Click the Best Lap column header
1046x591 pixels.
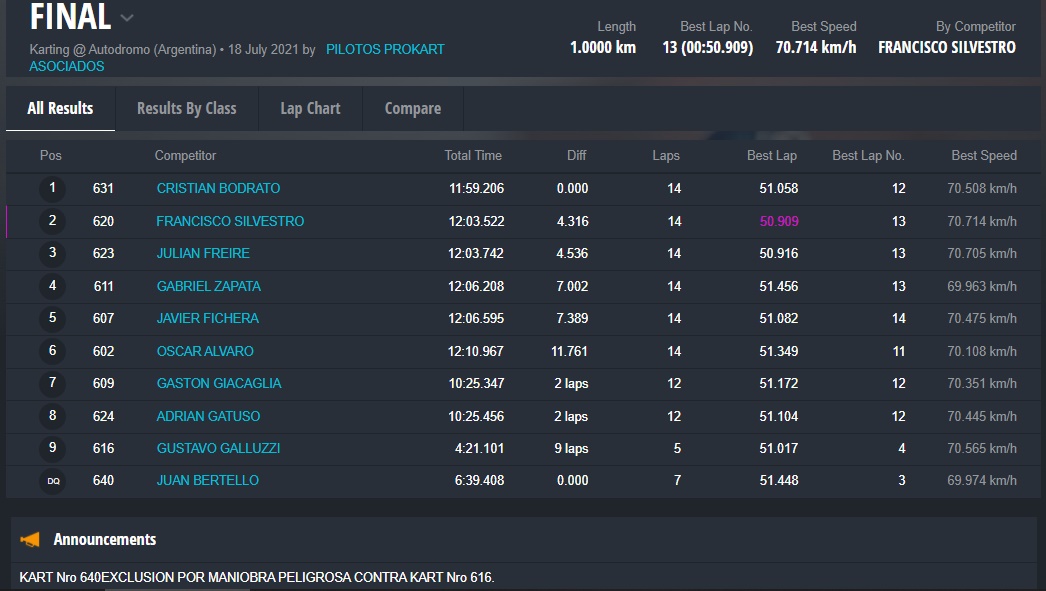[x=771, y=155]
